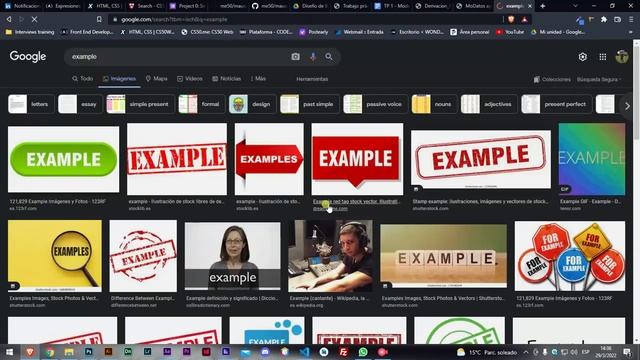The image size is (640, 360).
Task: Bookmark this page
Action: coord(99,19)
